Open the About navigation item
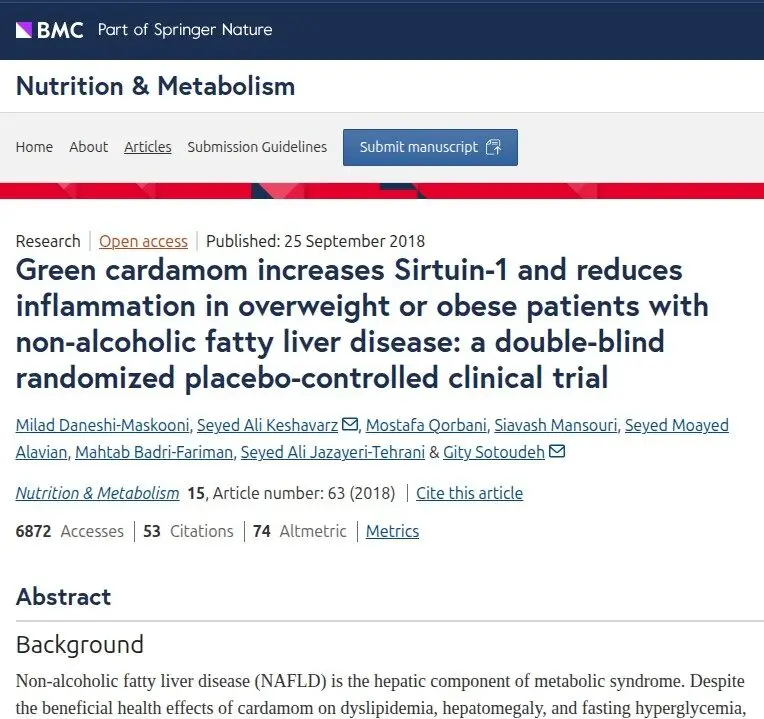Screen dimensions: 764x719 tap(88, 147)
